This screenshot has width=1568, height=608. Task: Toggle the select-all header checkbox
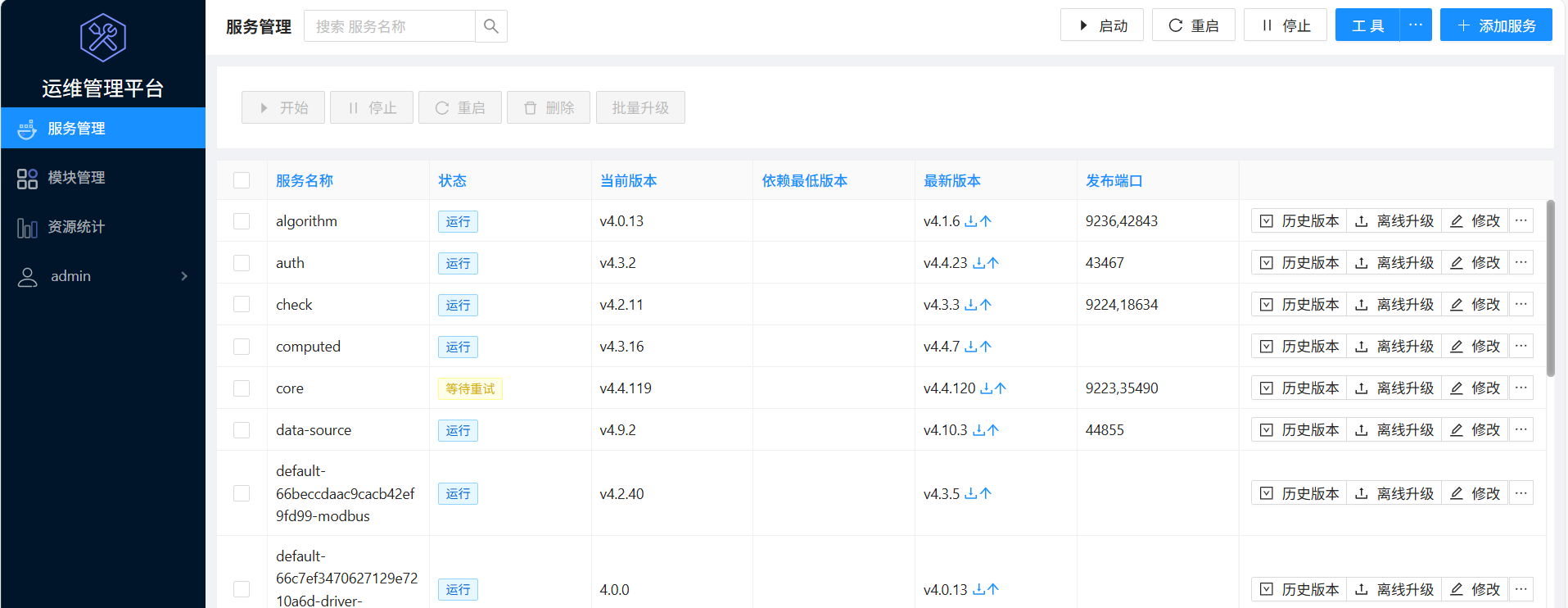[x=242, y=180]
